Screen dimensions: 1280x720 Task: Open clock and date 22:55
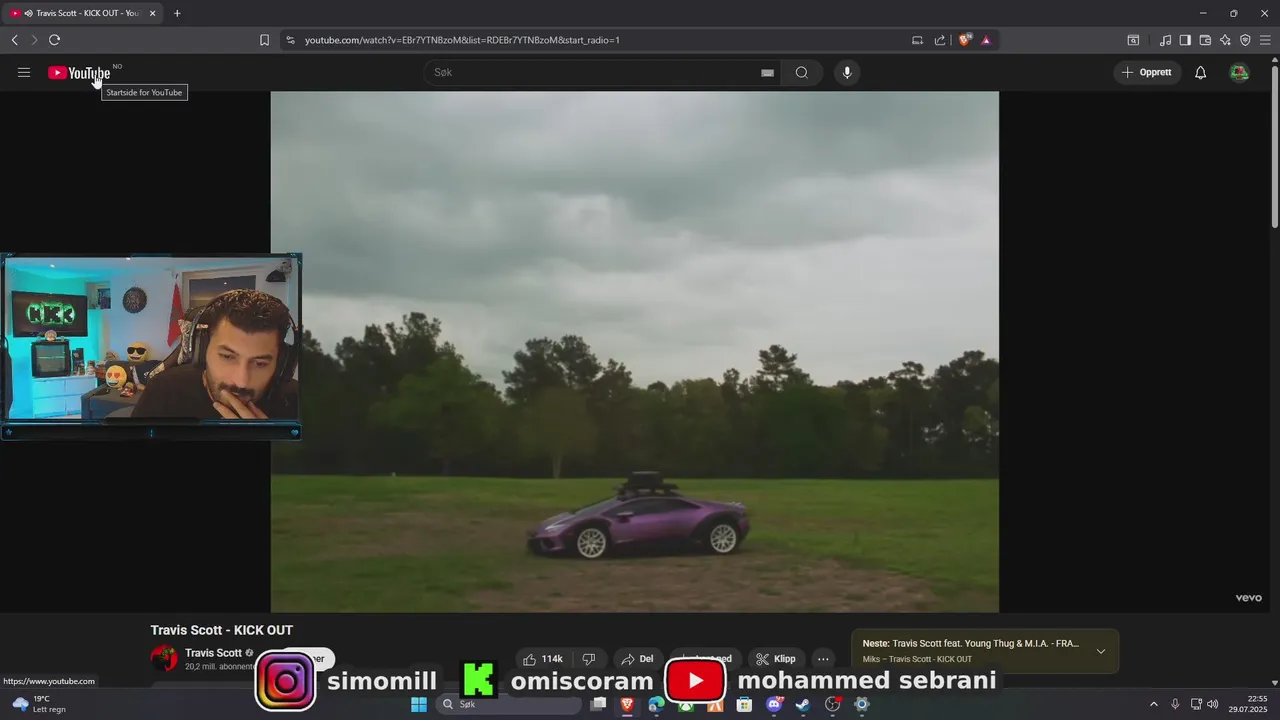point(1248,704)
